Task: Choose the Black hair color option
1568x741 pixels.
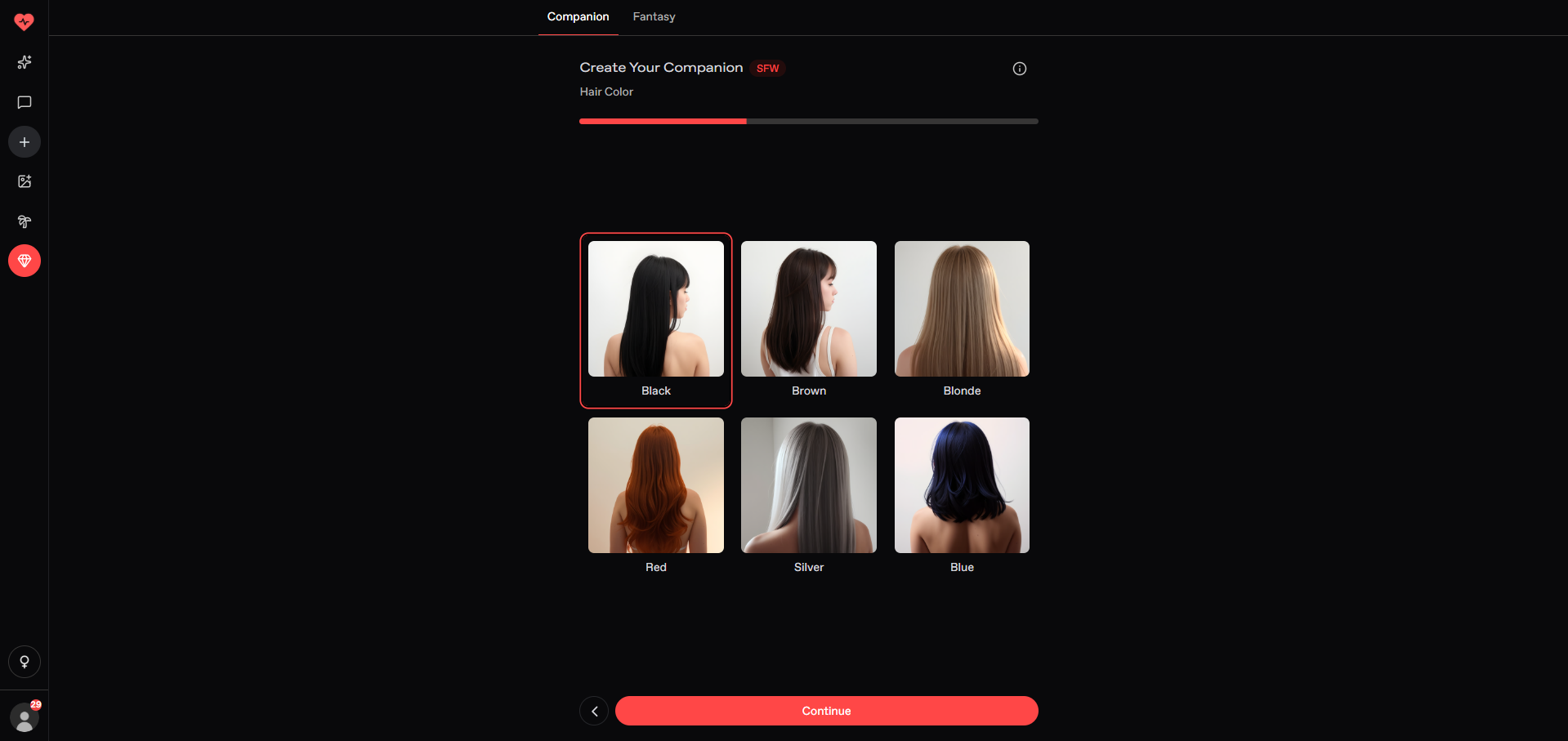Action: 655,309
